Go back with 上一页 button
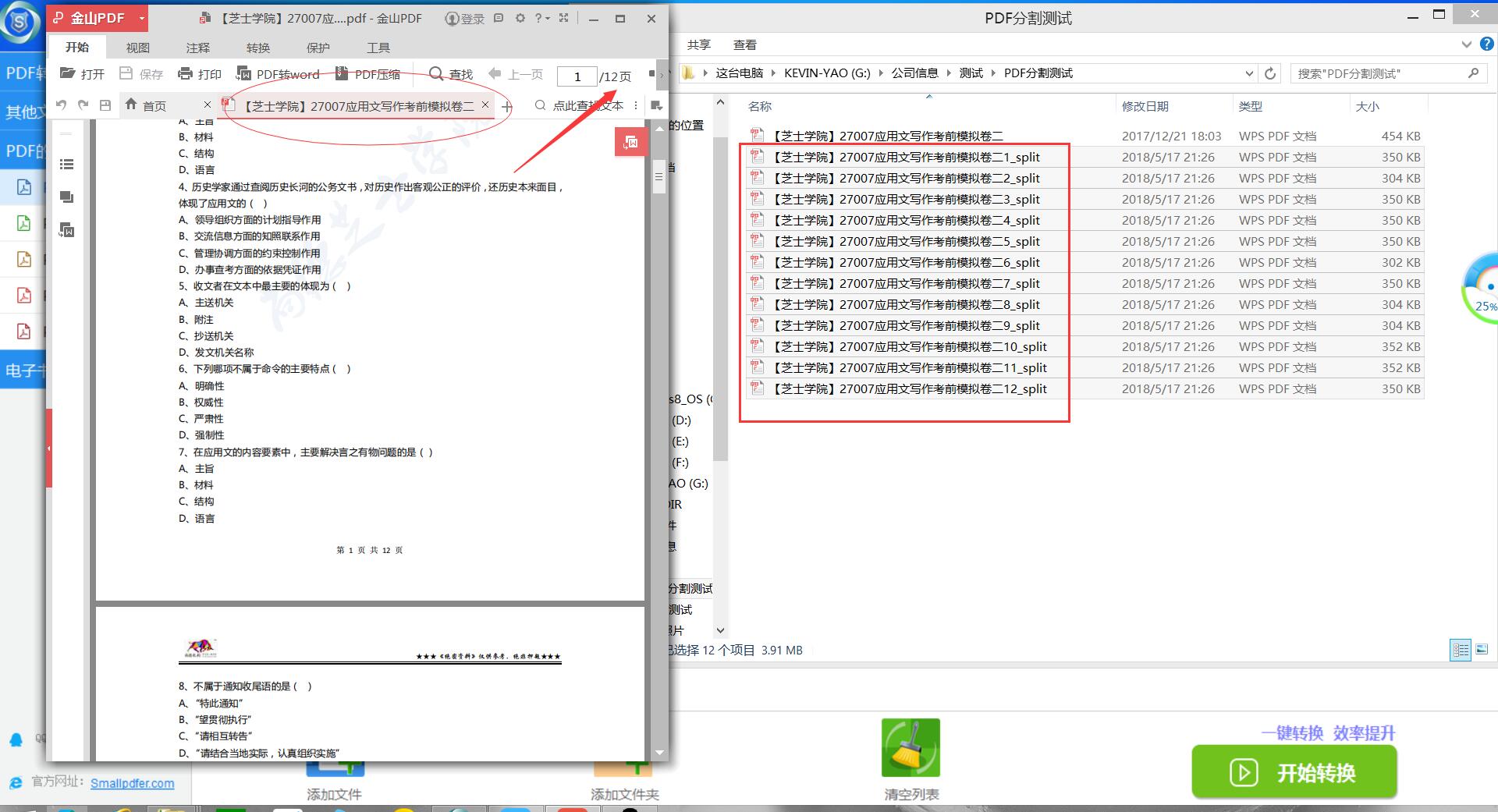This screenshot has width=1498, height=812. (x=516, y=74)
